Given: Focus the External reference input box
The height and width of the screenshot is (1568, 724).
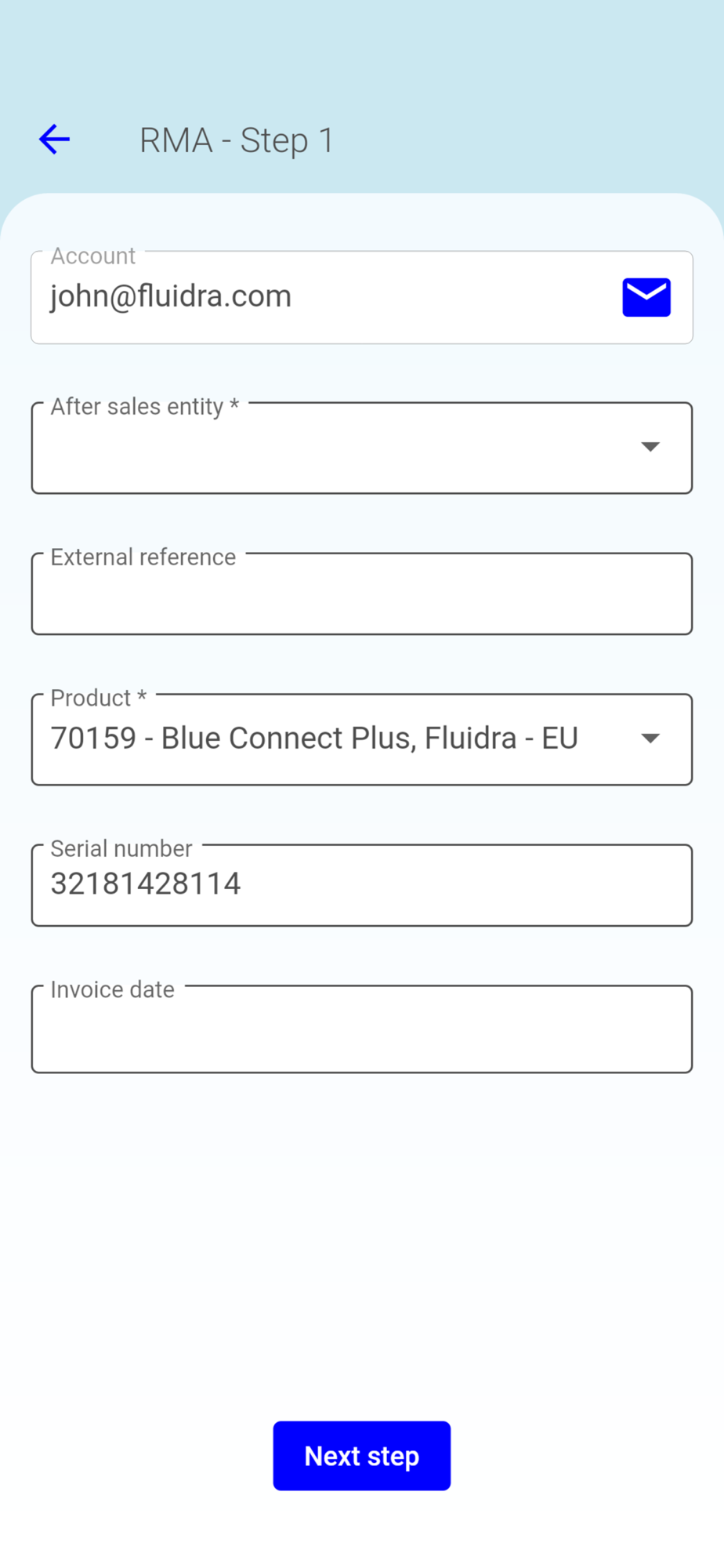Looking at the screenshot, I should (360, 597).
